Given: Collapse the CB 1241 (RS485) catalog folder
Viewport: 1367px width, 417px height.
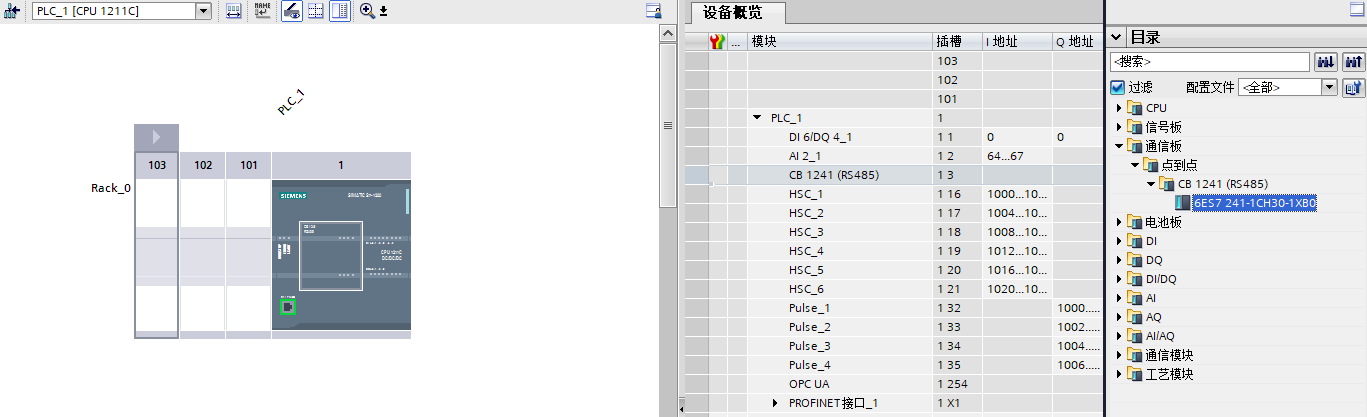Looking at the screenshot, I should tap(1151, 184).
